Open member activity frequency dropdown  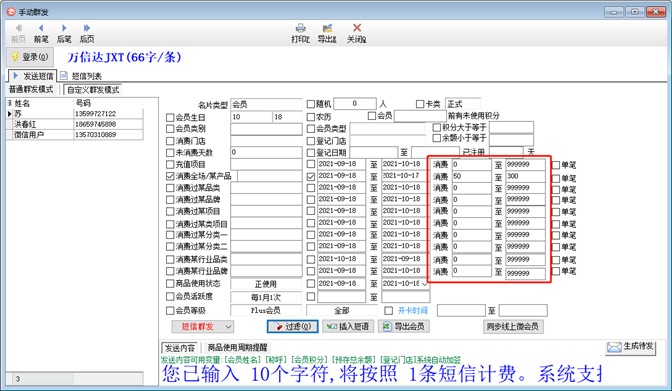[x=266, y=297]
